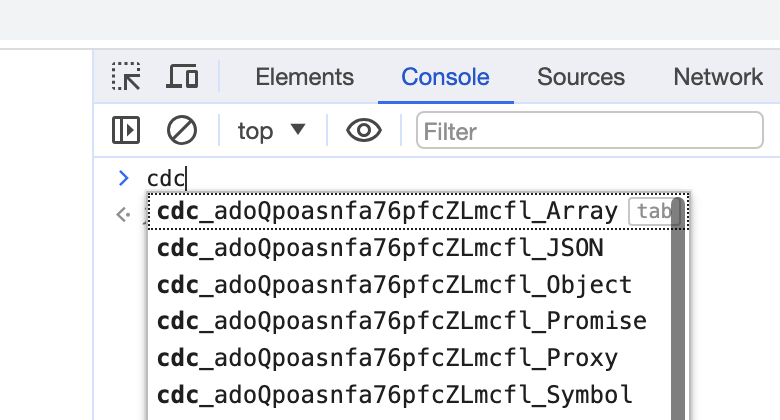The width and height of the screenshot is (780, 420).
Task: Open the top context dropdown
Action: pos(270,130)
